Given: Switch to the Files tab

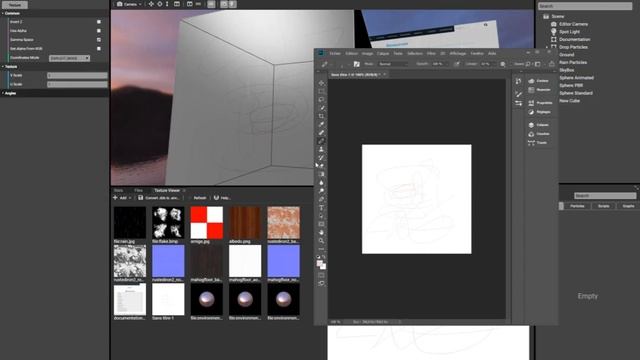Looking at the screenshot, I should coord(138,190).
